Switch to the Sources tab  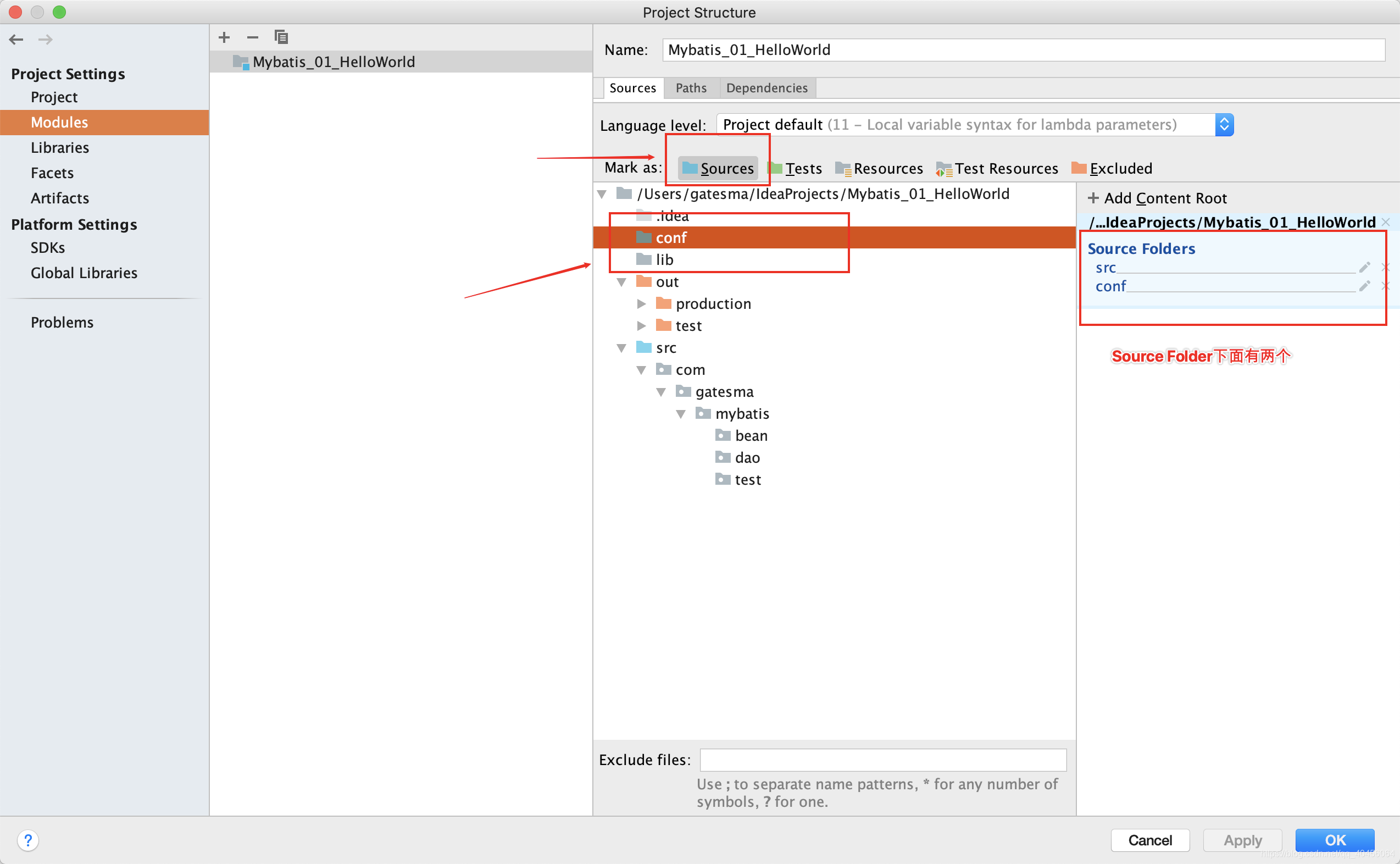click(x=633, y=88)
